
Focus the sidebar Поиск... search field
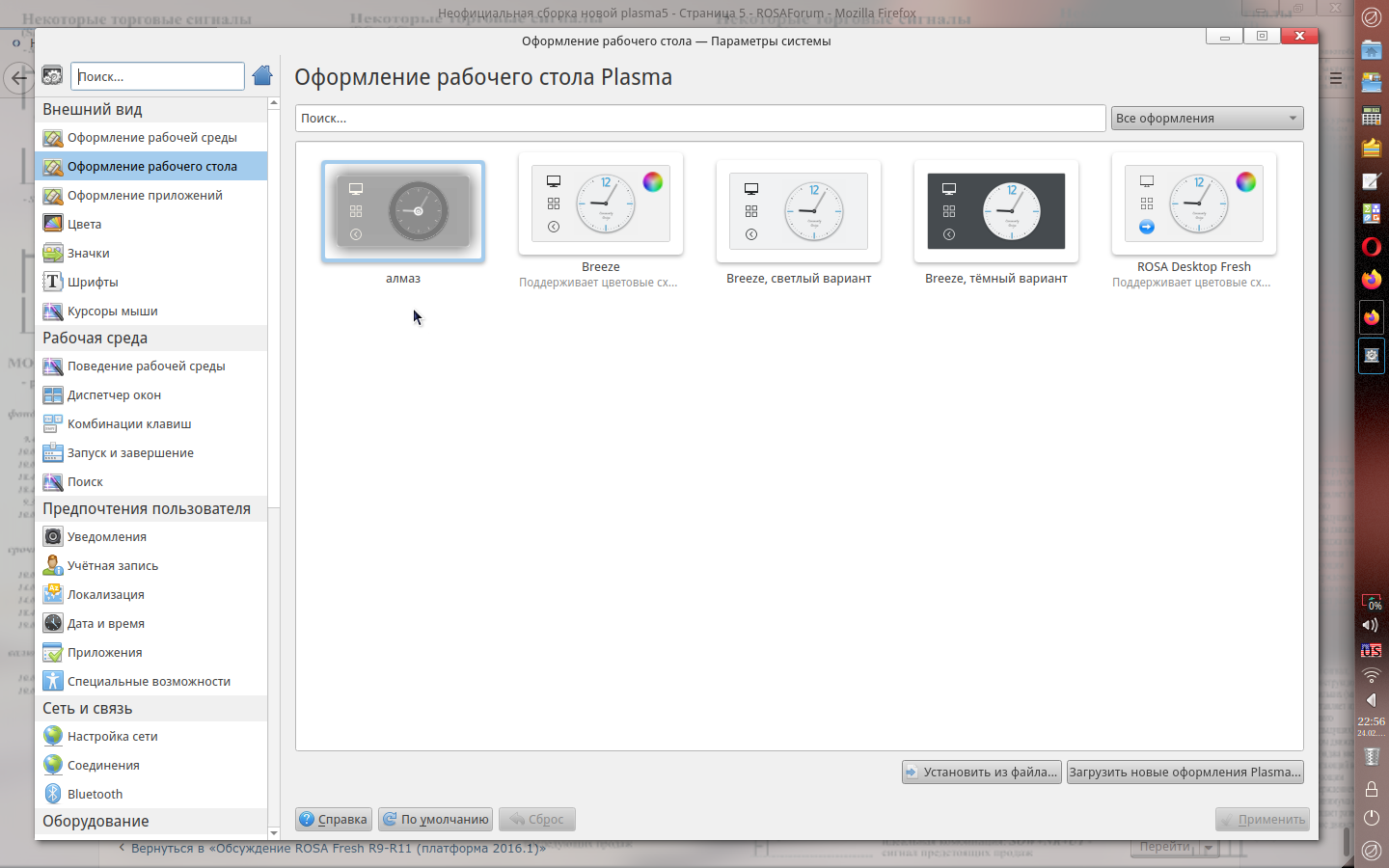pyautogui.click(x=157, y=76)
